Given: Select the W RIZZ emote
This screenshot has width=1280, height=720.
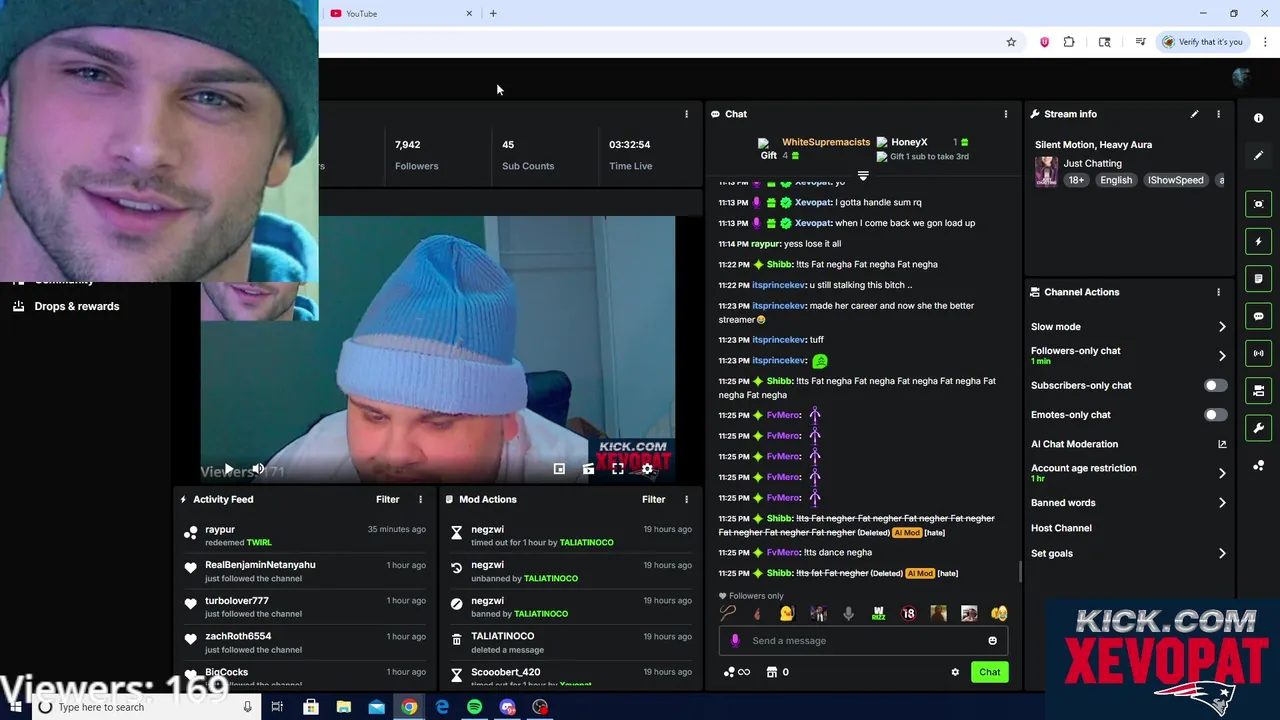Looking at the screenshot, I should click(878, 613).
